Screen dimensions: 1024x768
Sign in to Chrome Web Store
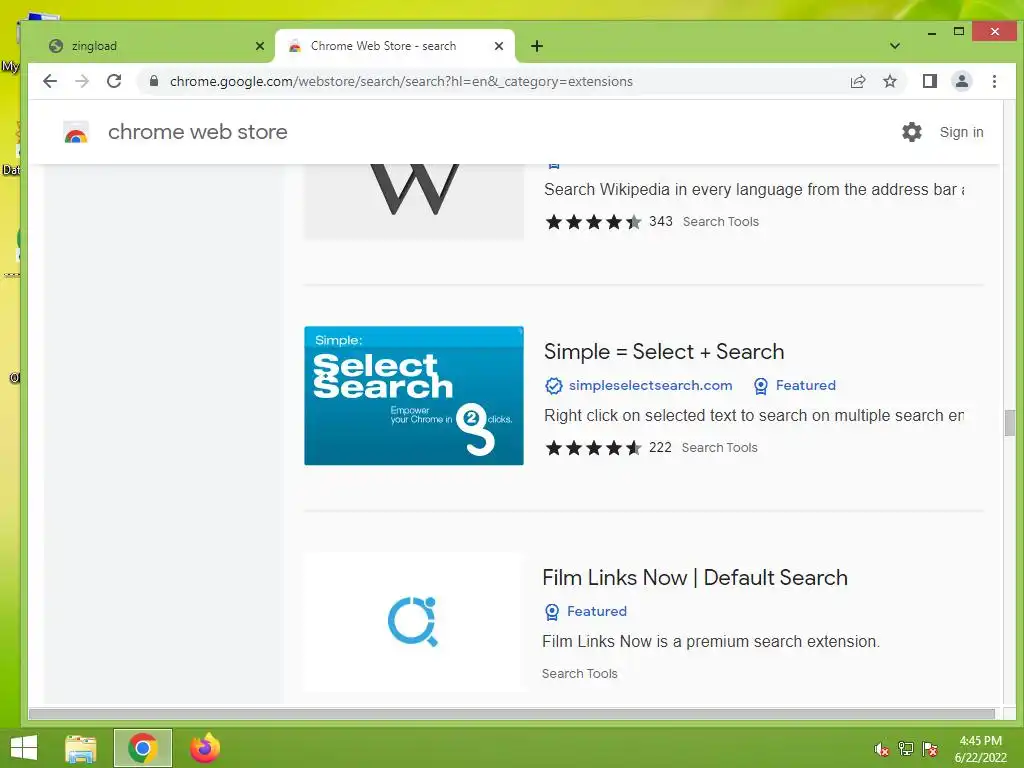tap(961, 132)
